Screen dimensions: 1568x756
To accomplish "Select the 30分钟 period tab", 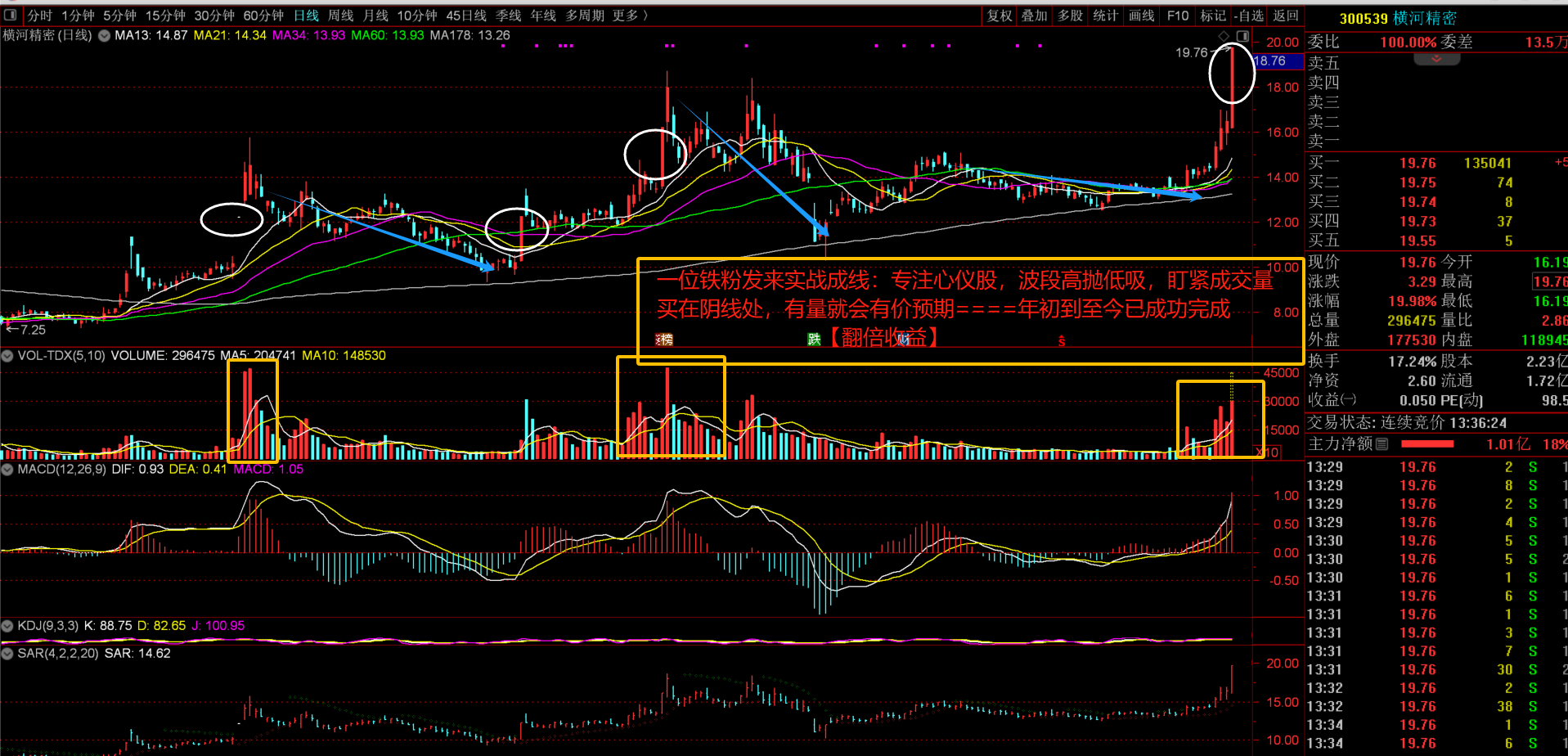I will point(214,16).
